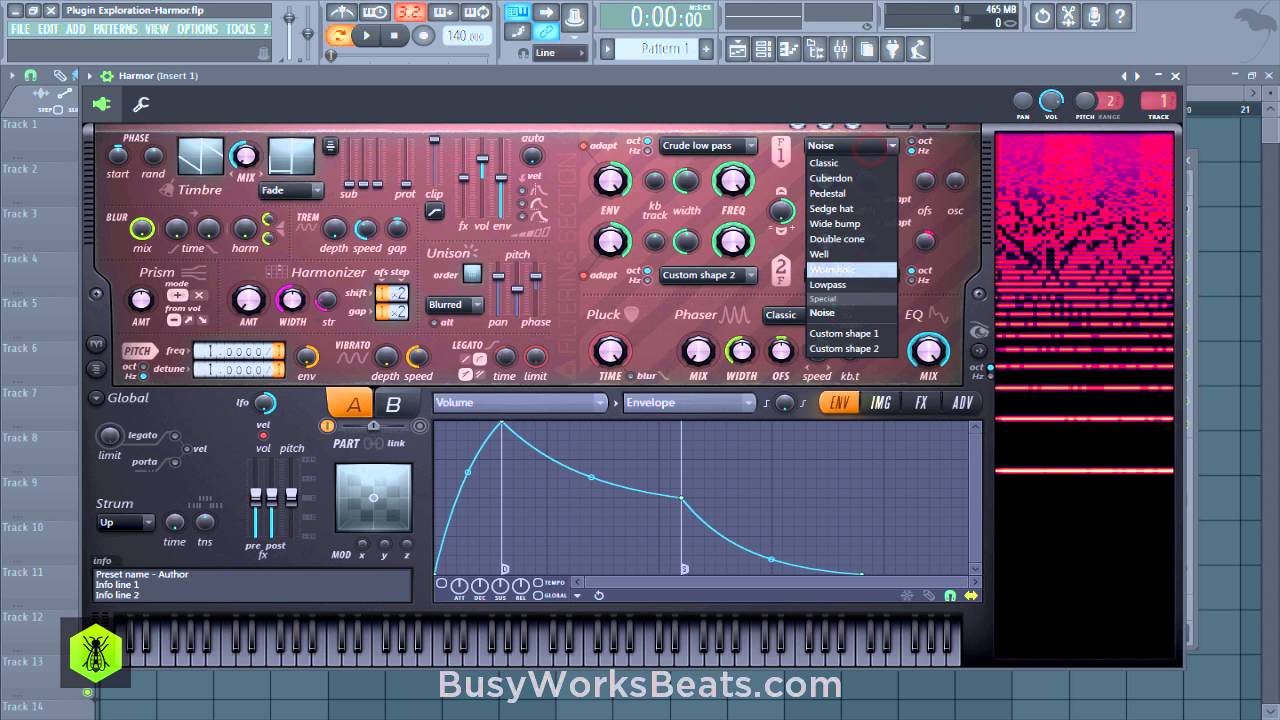Click the DEC envelope knob icon
1280x720 pixels.
(480, 585)
